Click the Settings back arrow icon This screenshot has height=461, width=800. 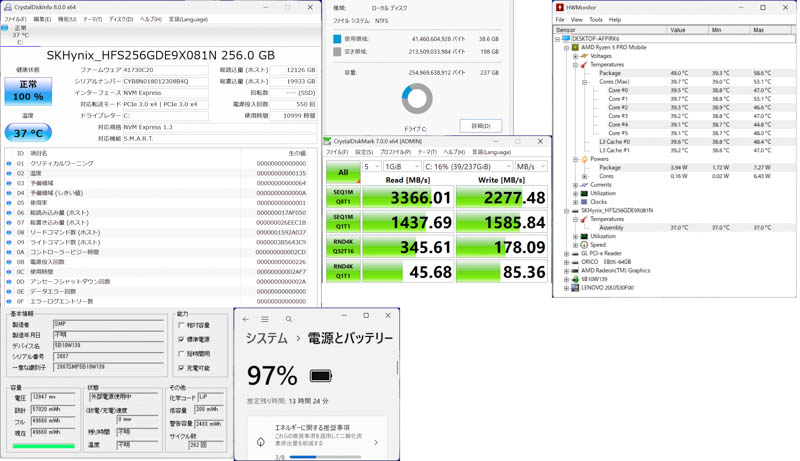click(x=246, y=319)
